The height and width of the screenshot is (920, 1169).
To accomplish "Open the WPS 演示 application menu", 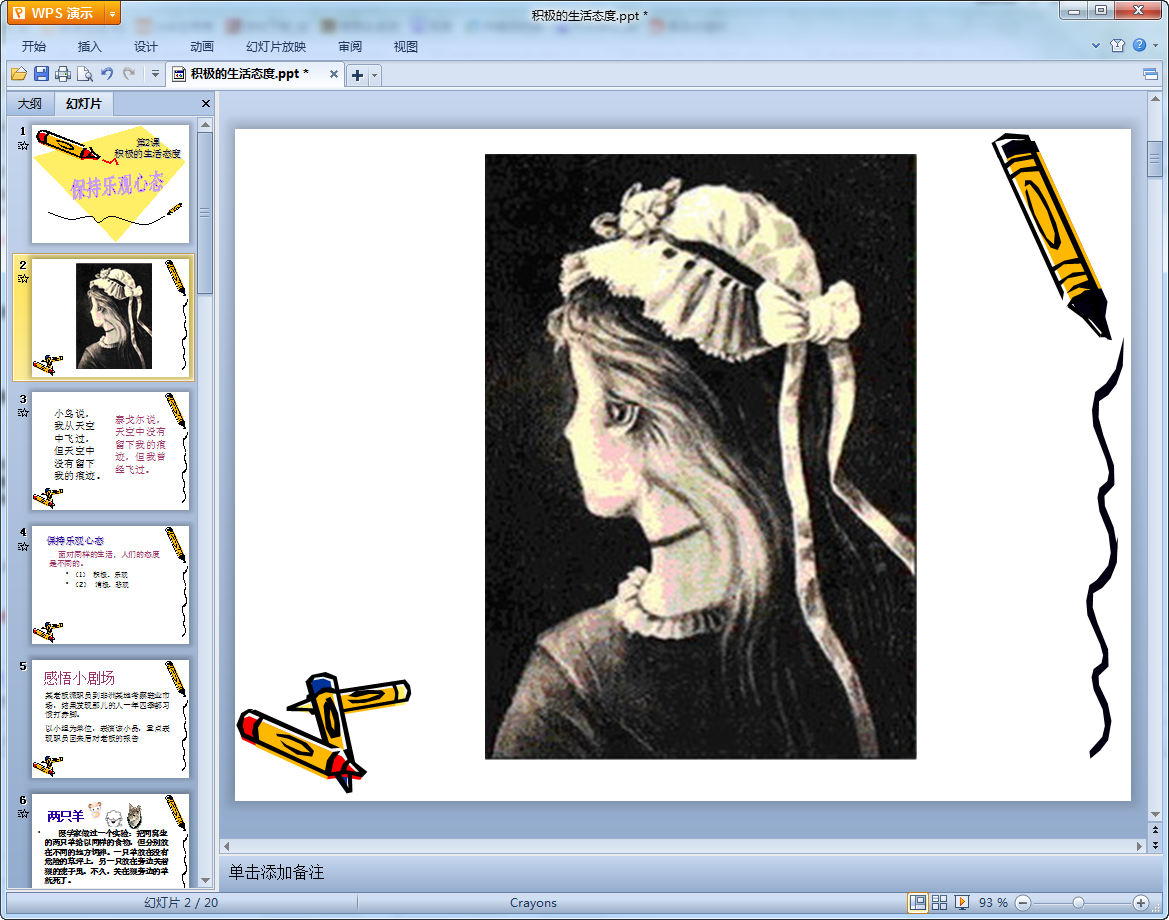I will click(x=56, y=13).
